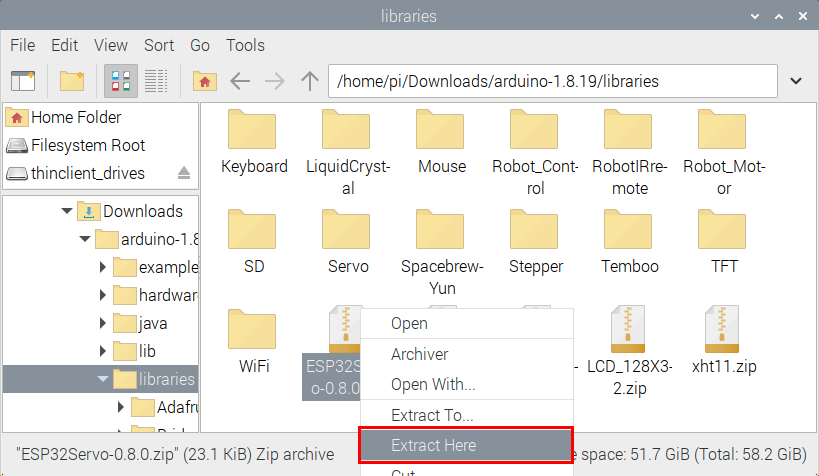Click the home folder toolbar icon
This screenshot has height=476, width=819.
[x=205, y=81]
